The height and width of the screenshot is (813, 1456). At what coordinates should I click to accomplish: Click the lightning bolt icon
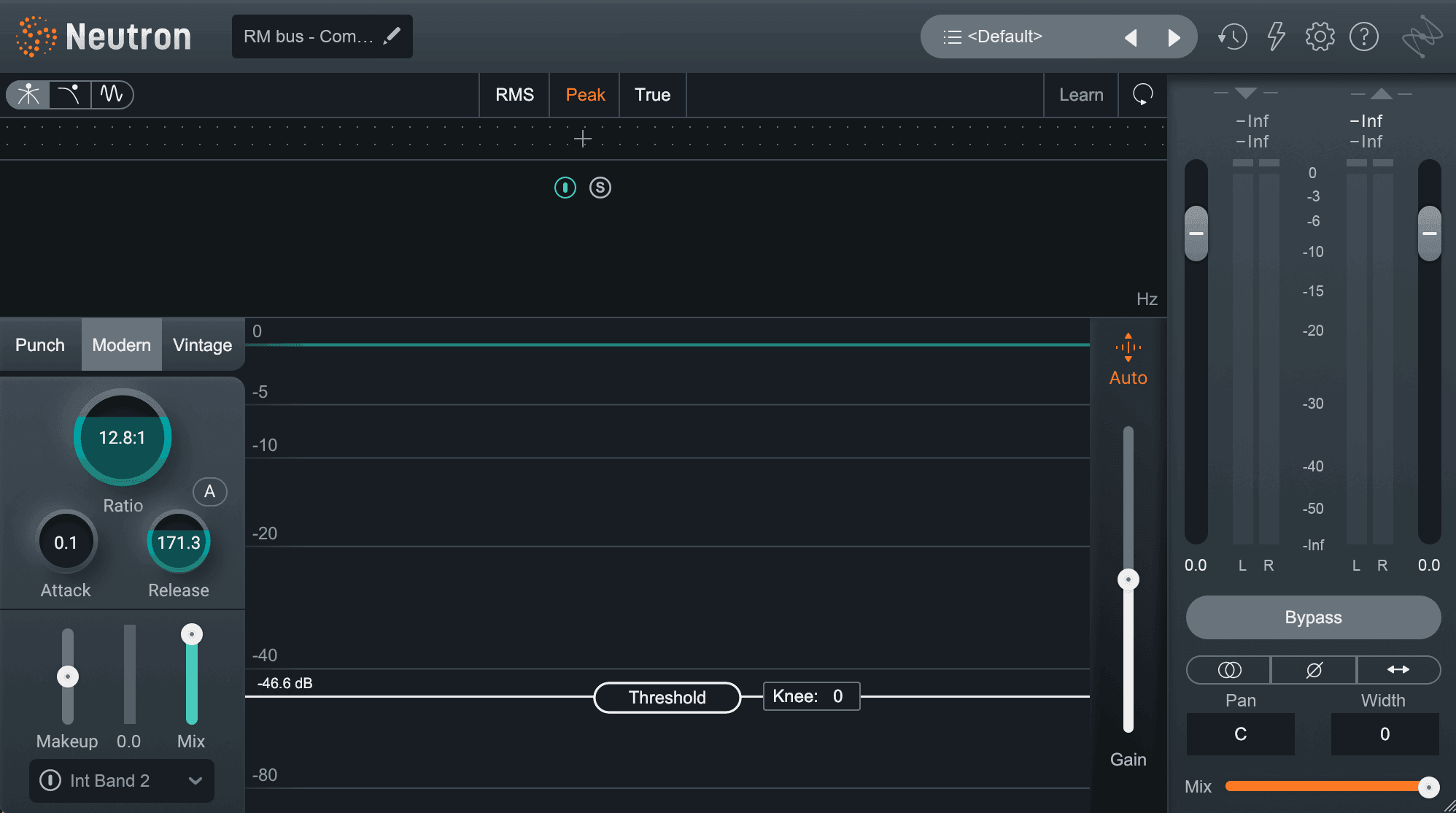tap(1276, 36)
